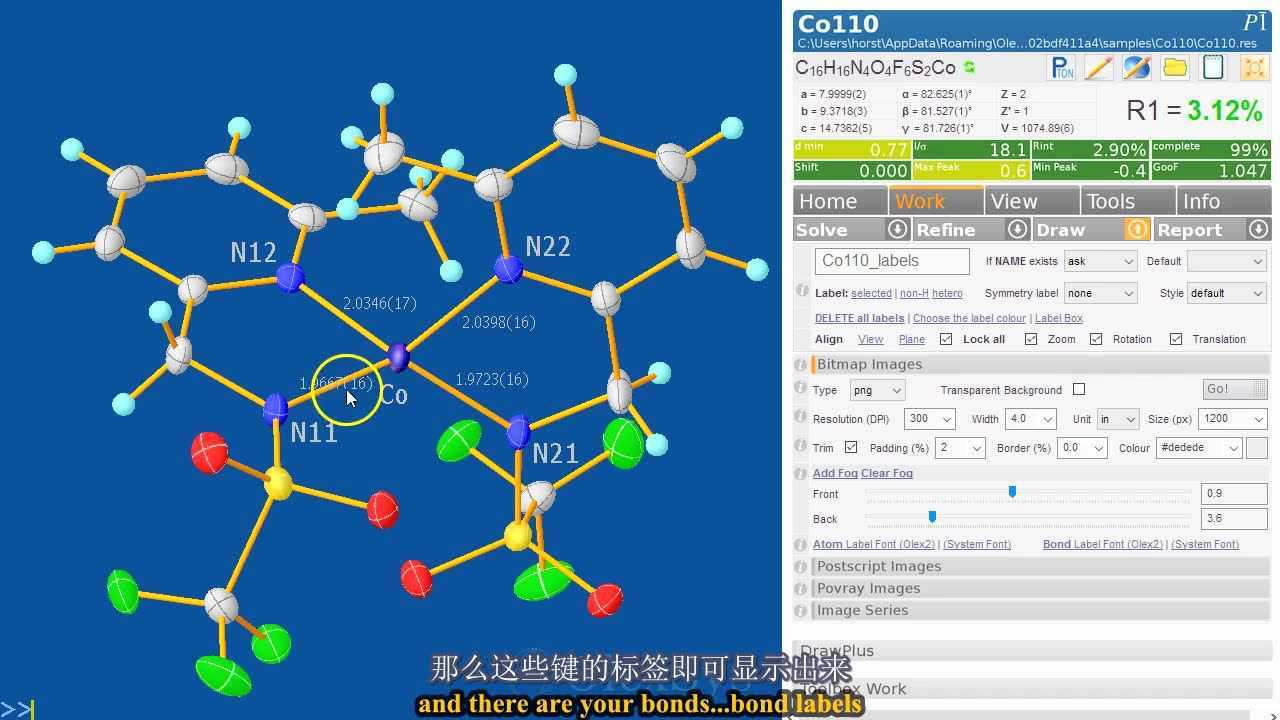This screenshot has height=720, width=1280.
Task: Click the orange expand-view icon on the toolbar
Action: coord(1253,67)
